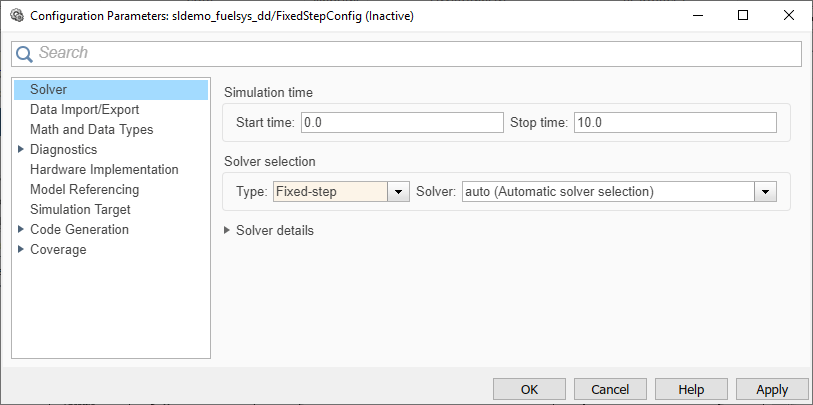Go to Hardware Implementation settings
The height and width of the screenshot is (405, 813).
coord(104,170)
